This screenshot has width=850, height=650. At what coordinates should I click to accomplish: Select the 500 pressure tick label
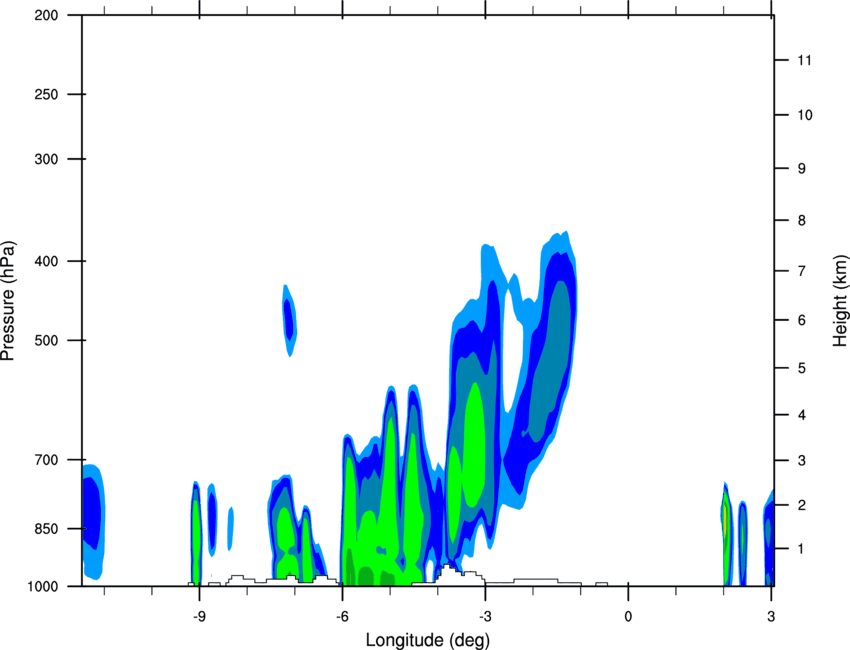(46, 340)
